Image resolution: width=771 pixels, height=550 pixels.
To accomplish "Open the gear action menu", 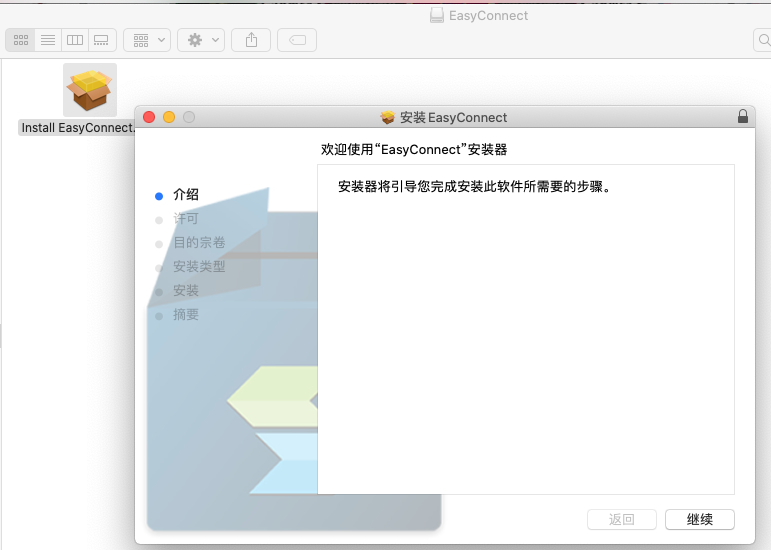I will 201,40.
